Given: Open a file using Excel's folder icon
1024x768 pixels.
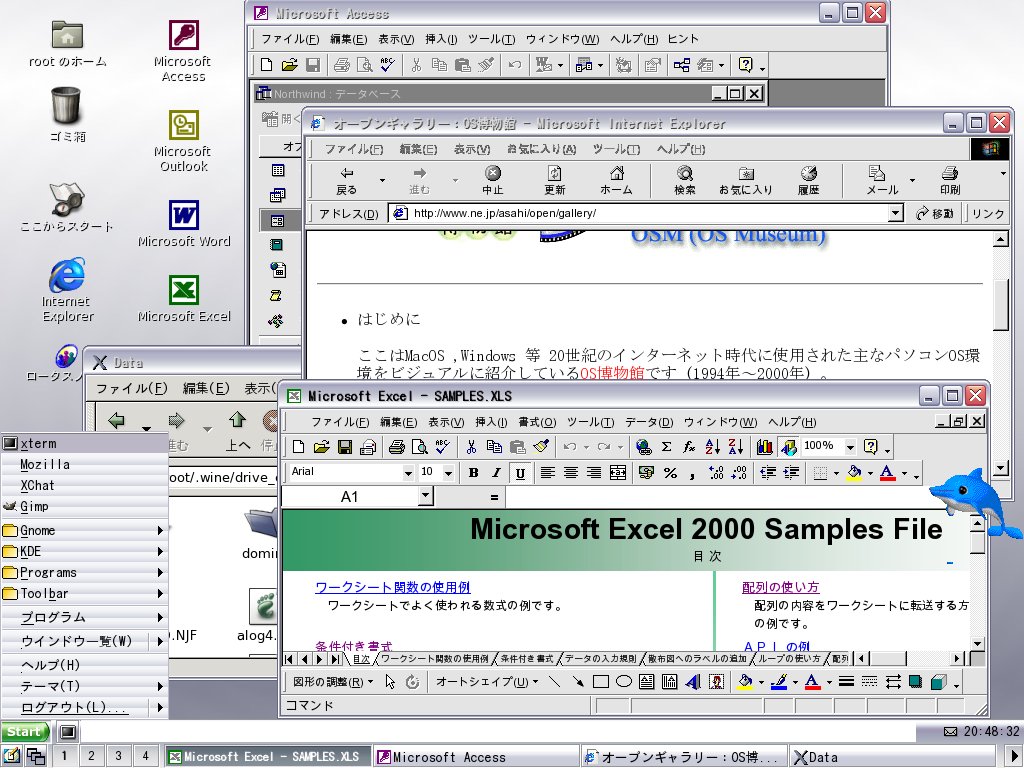Looking at the screenshot, I should (x=321, y=447).
